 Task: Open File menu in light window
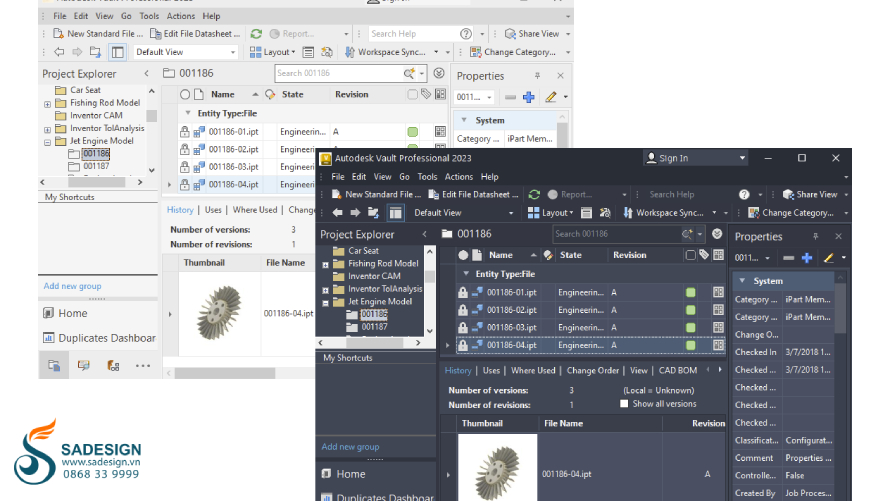pos(60,16)
